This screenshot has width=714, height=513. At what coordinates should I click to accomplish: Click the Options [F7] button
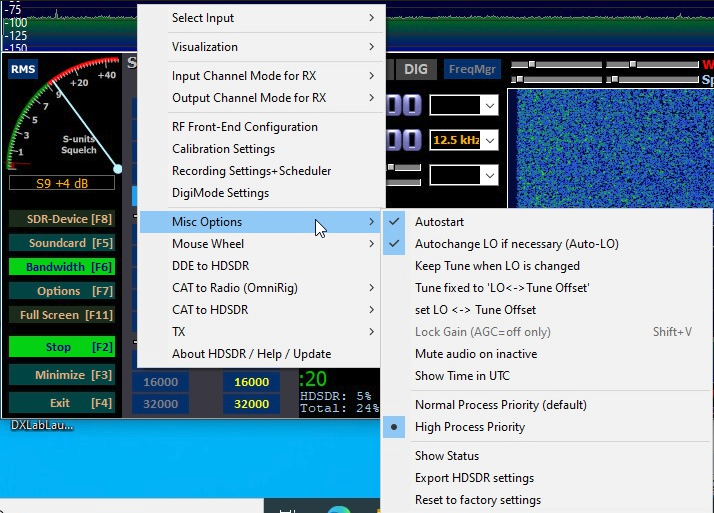[62, 291]
